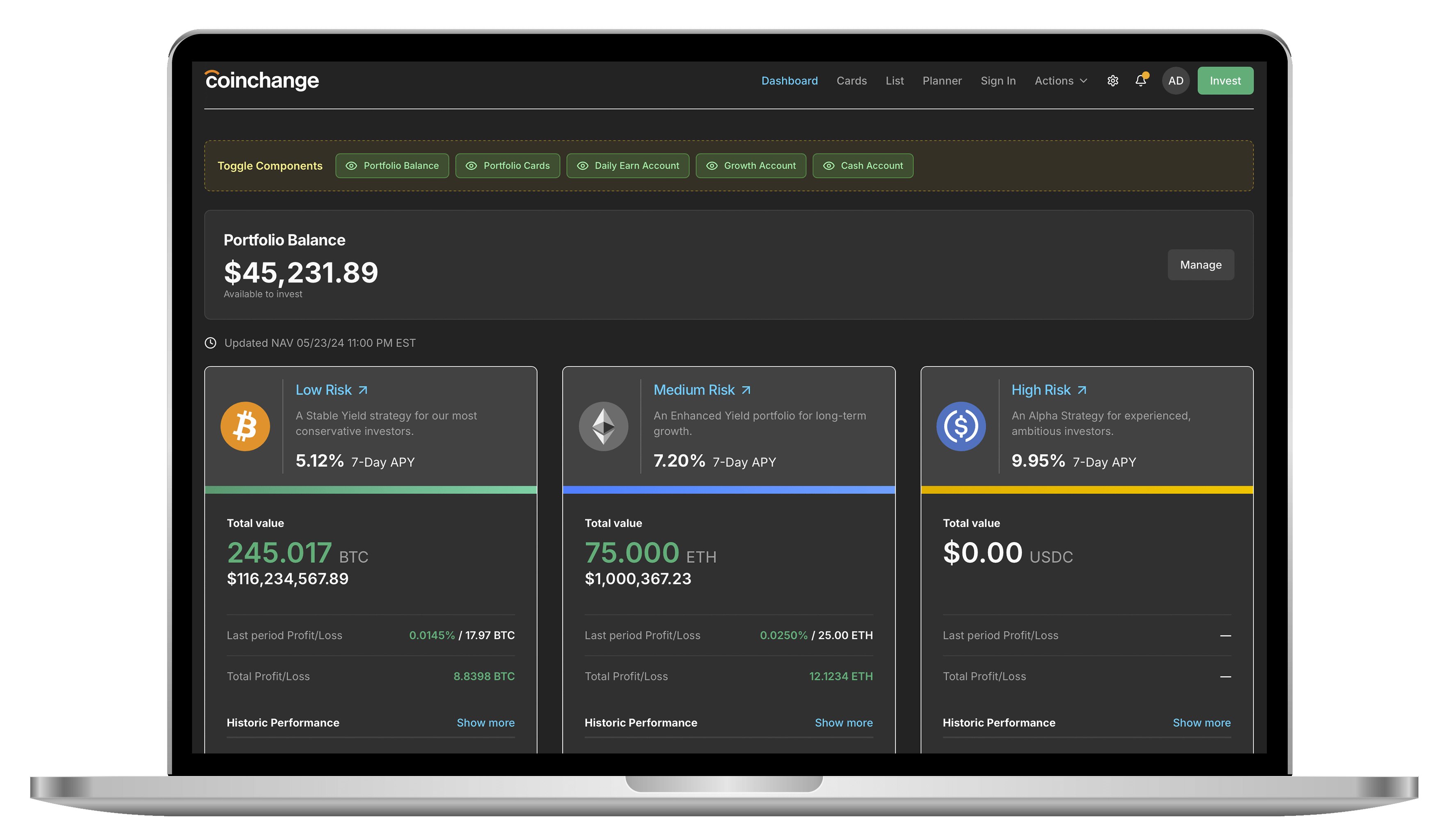Viewport: 1447px width, 840px height.
Task: Hide the Daily Earn Account component
Action: [627, 165]
